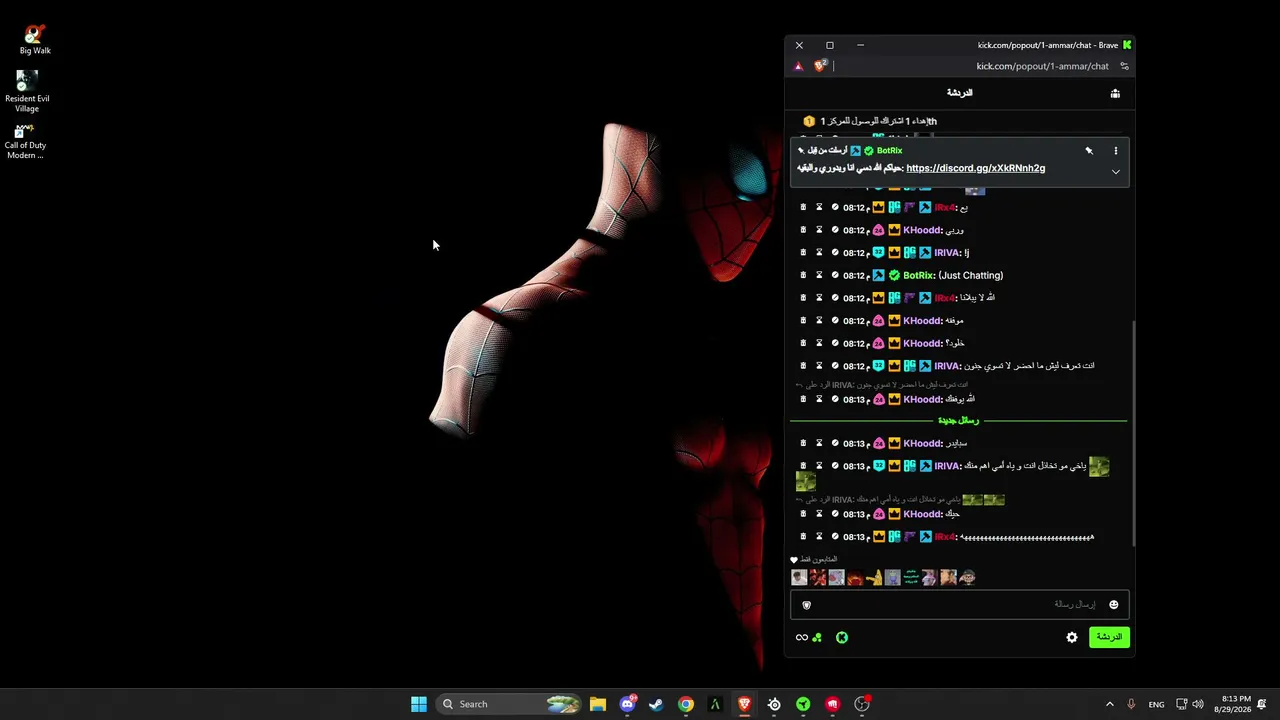This screenshot has height=720, width=1280.
Task: Click the ban icon on KHoodd "حياك" message
Action: pyautogui.click(x=835, y=514)
